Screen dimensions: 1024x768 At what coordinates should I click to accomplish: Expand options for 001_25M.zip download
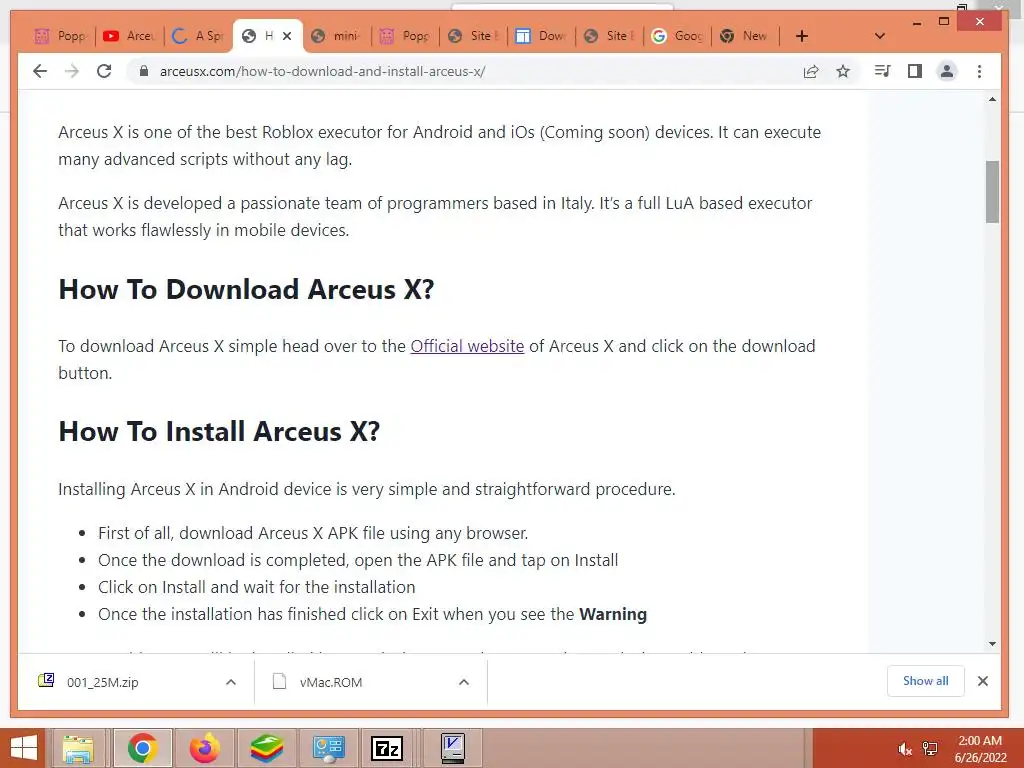click(x=231, y=682)
